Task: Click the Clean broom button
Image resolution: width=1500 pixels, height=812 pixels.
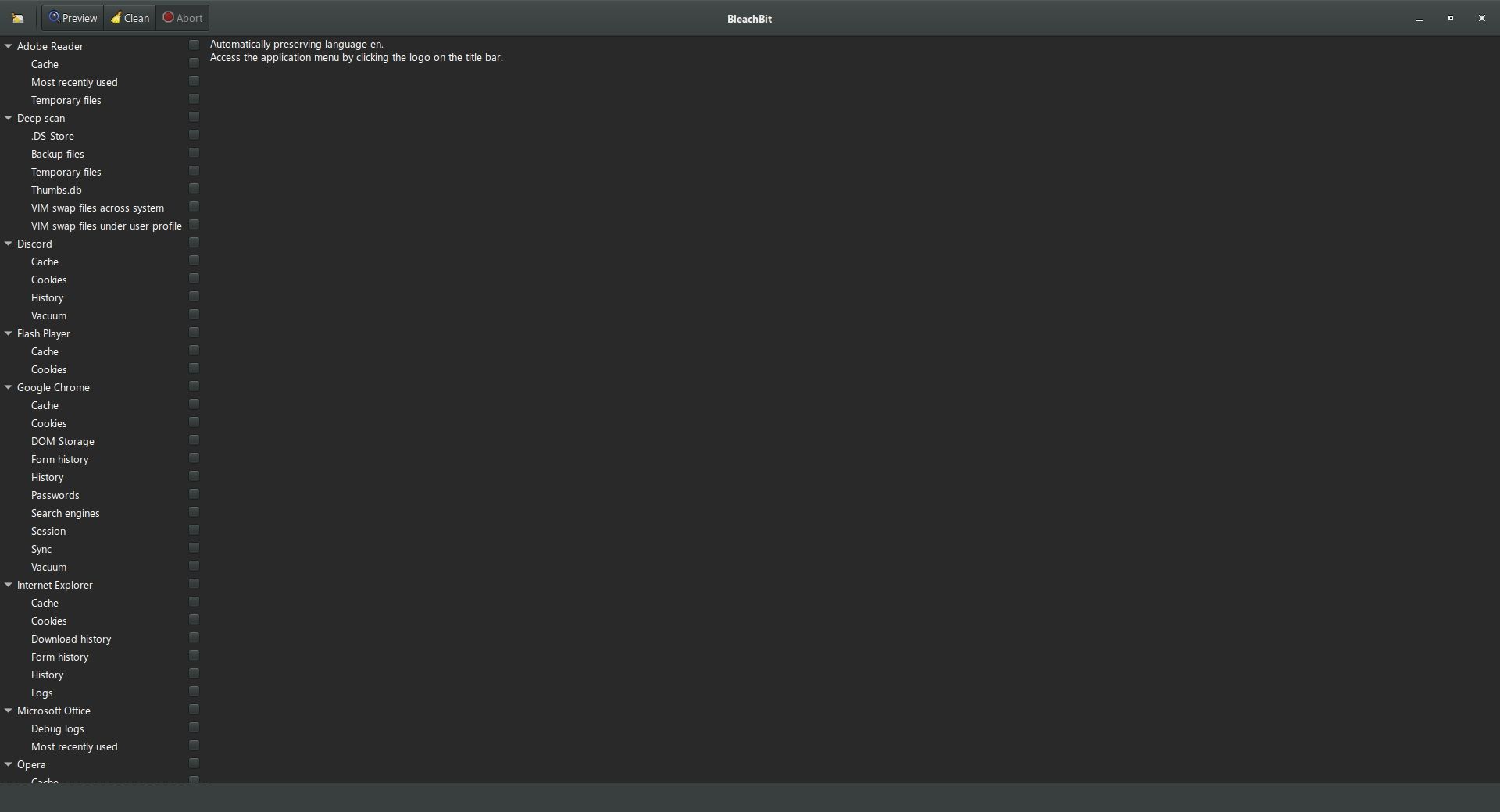Action: click(130, 18)
